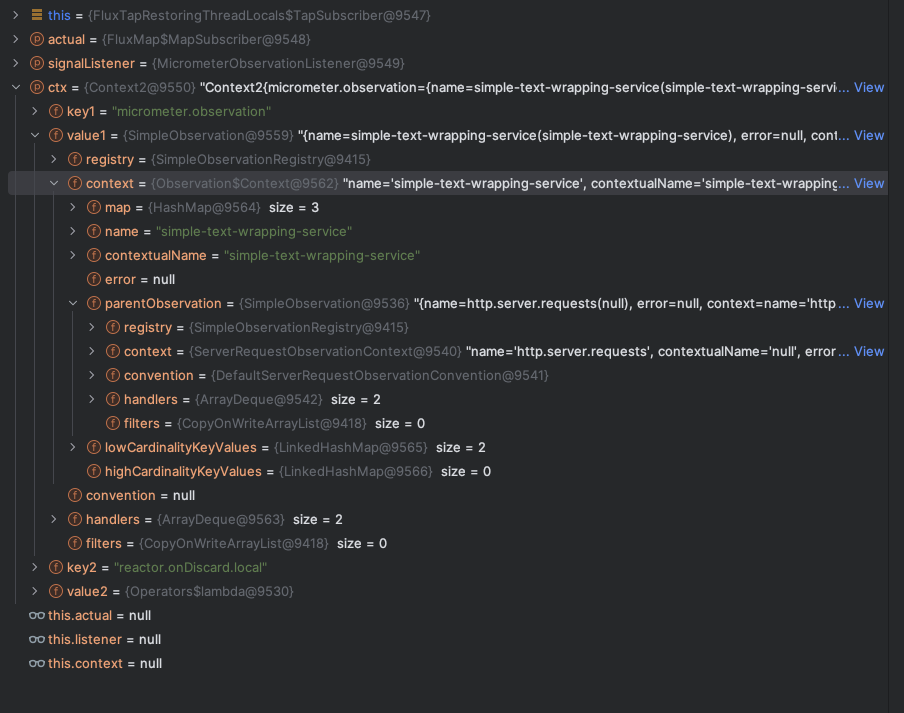Viewport: 904px width, 713px height.
Task: Open View link for value1
Action: coord(869,135)
